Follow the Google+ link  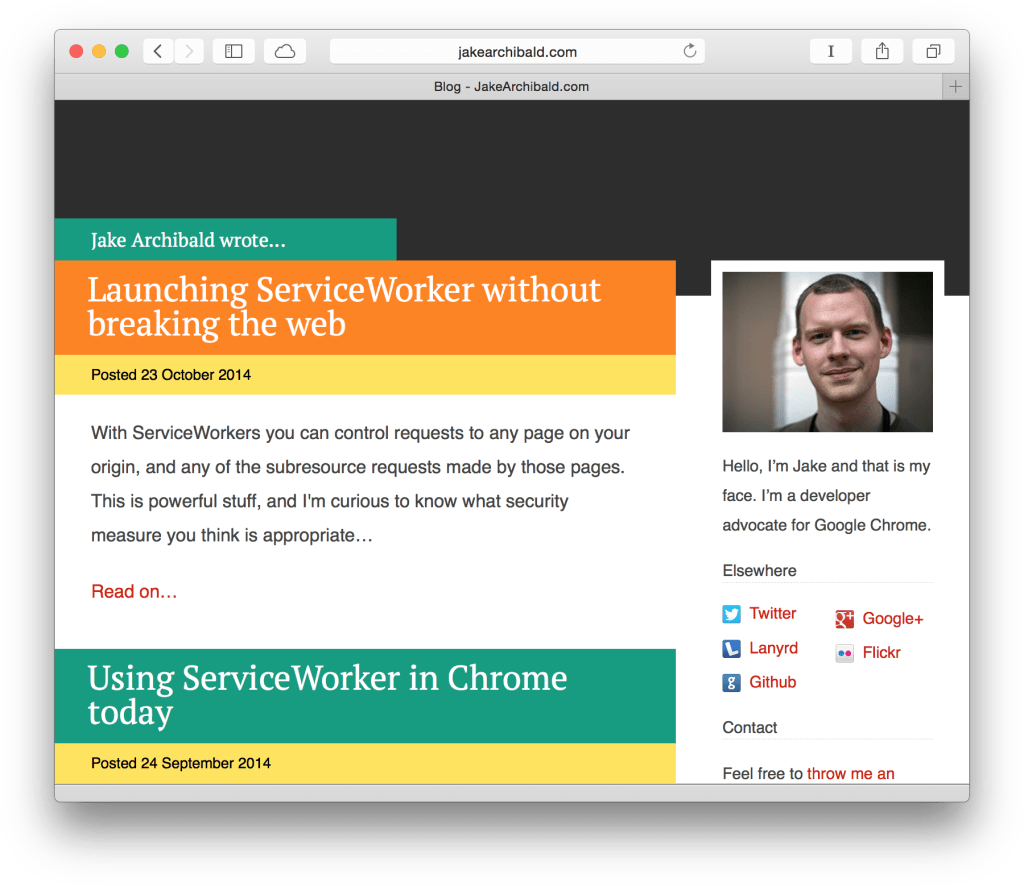892,619
